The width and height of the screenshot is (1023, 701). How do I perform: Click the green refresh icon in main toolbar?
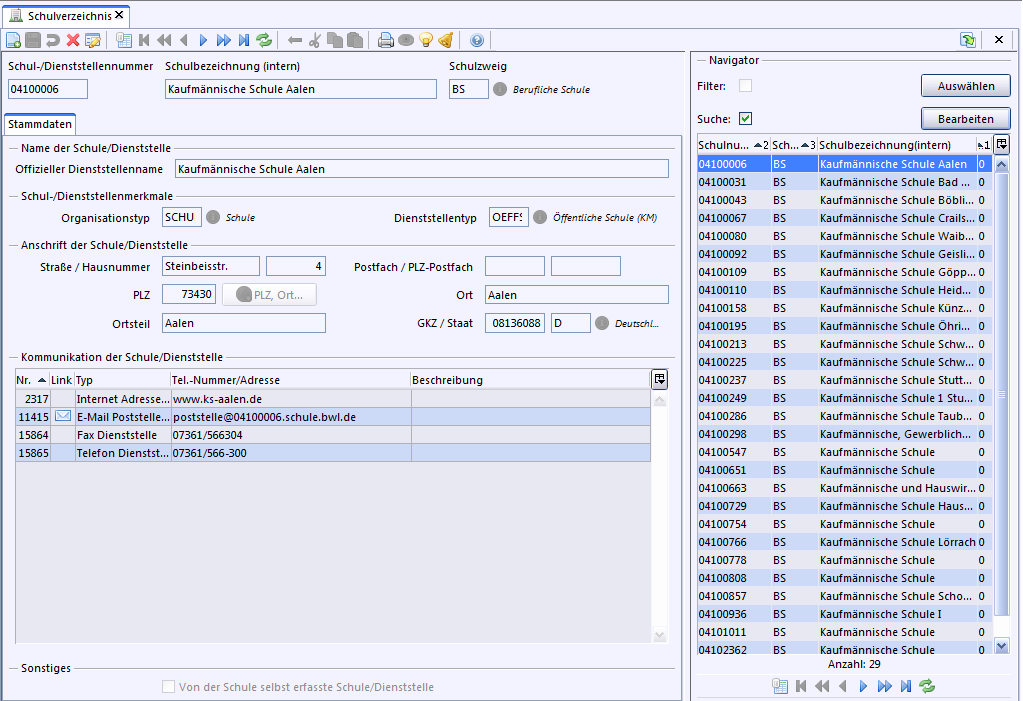point(264,40)
